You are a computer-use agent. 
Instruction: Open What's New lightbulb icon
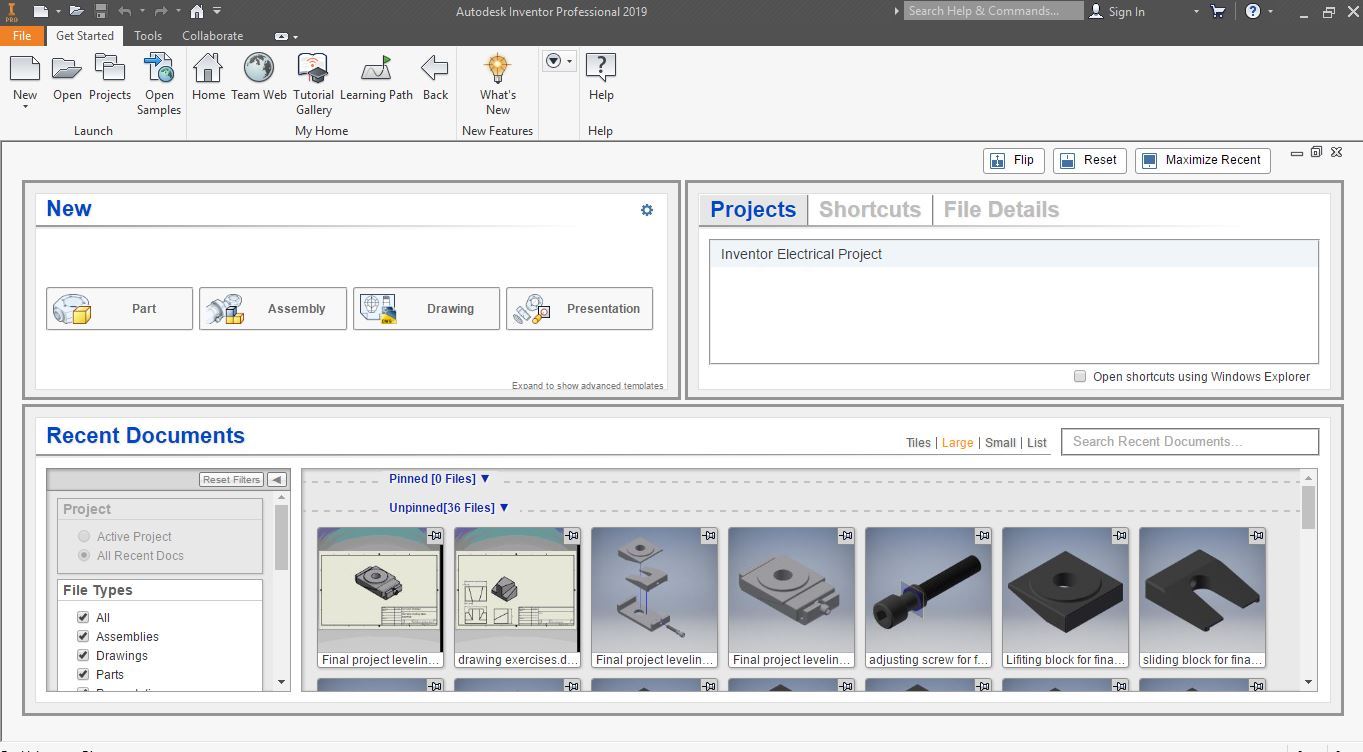[497, 68]
